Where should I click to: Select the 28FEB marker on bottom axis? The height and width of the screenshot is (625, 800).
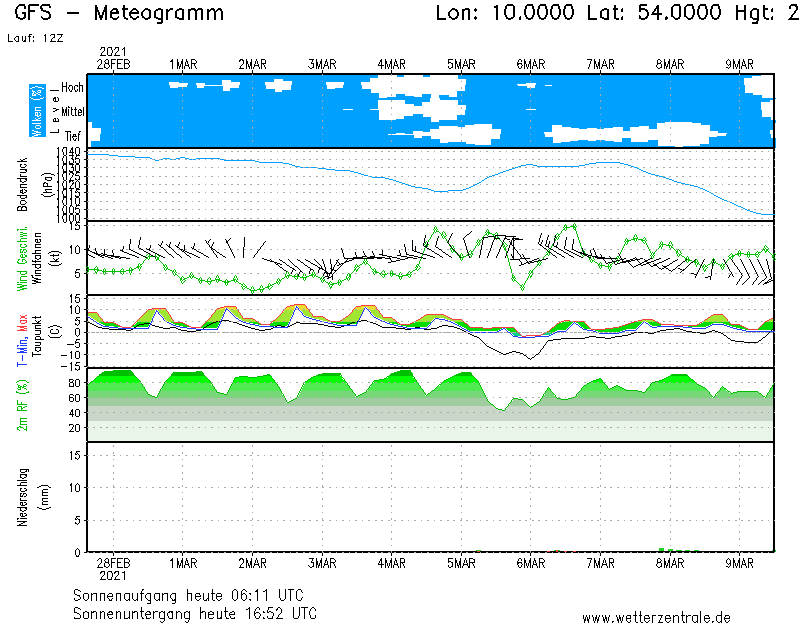pos(113,563)
